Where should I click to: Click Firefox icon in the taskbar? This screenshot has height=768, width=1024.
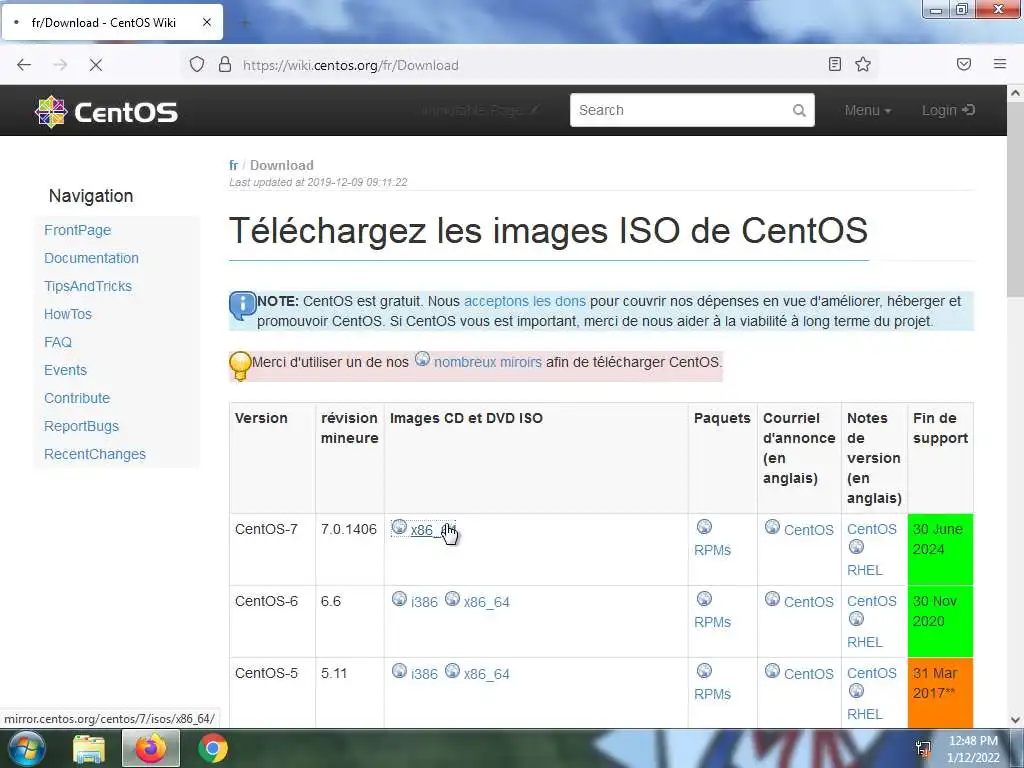click(x=151, y=748)
